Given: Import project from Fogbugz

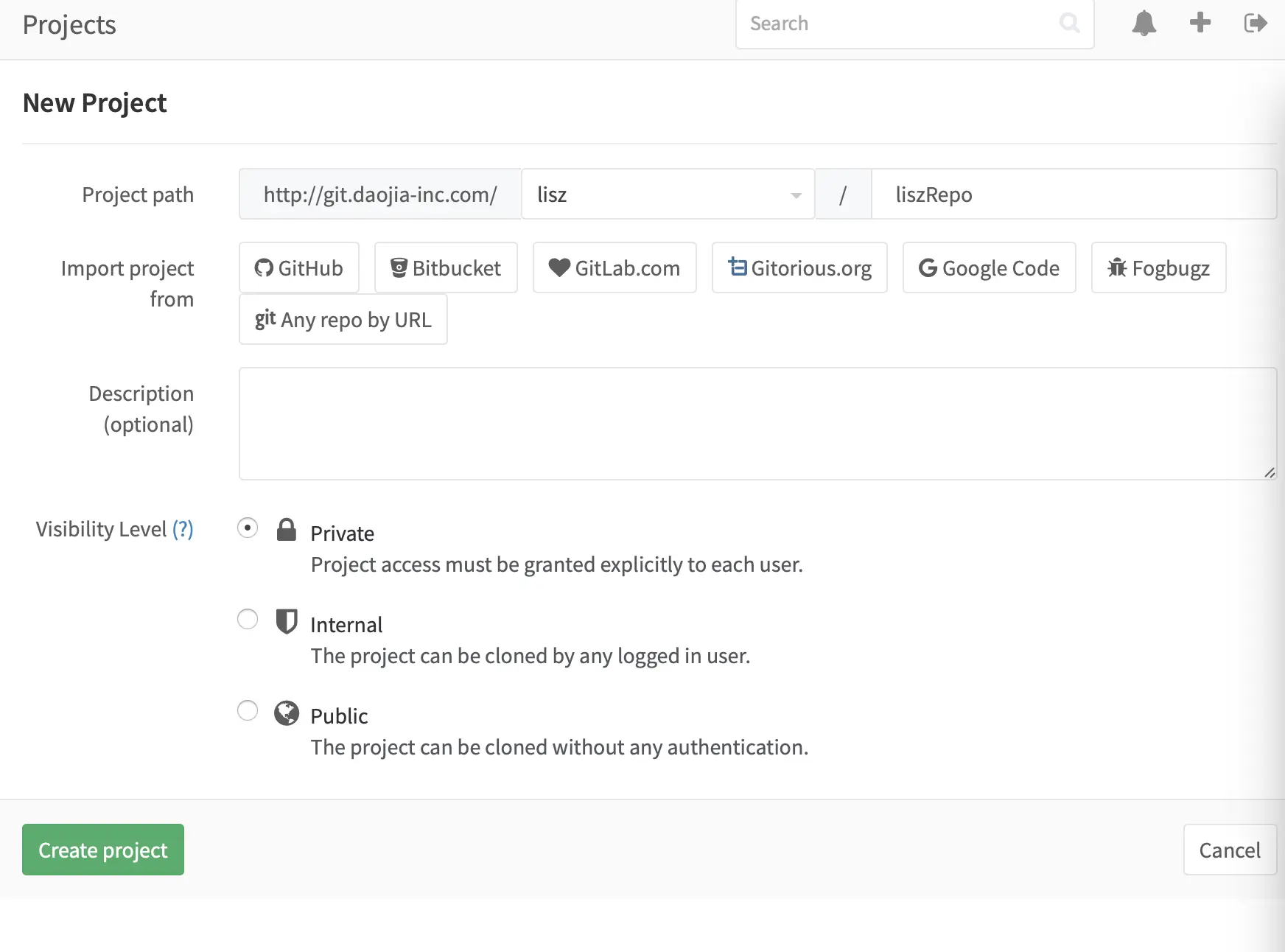Looking at the screenshot, I should pos(1158,268).
